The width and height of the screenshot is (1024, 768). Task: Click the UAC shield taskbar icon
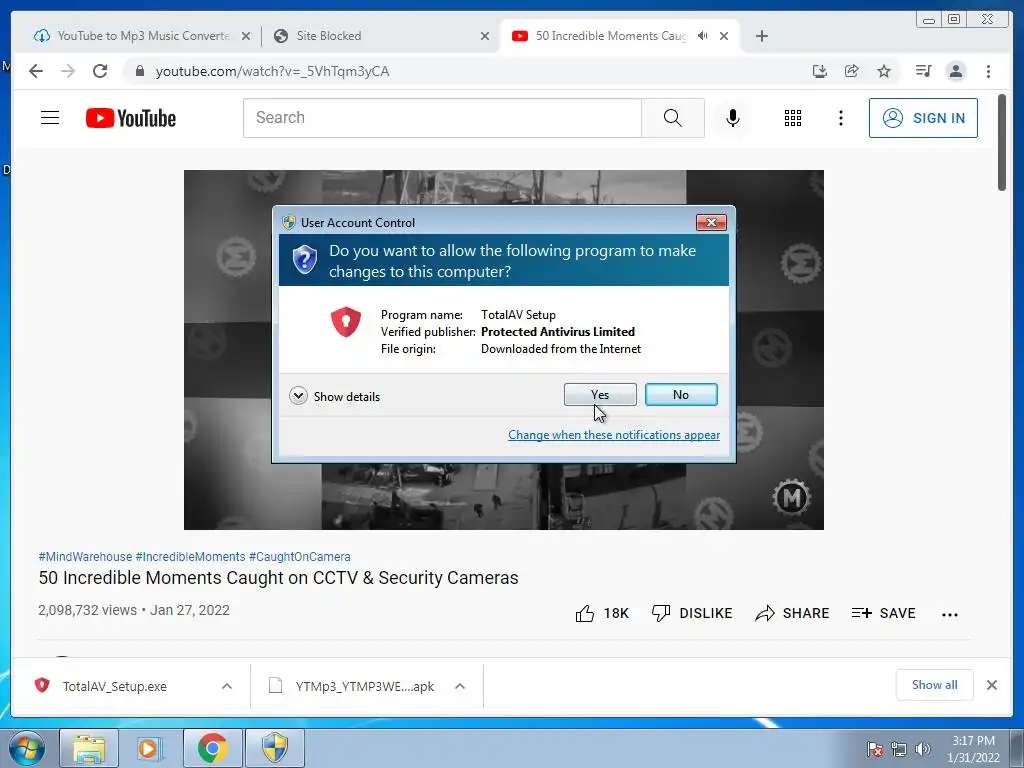click(x=274, y=748)
